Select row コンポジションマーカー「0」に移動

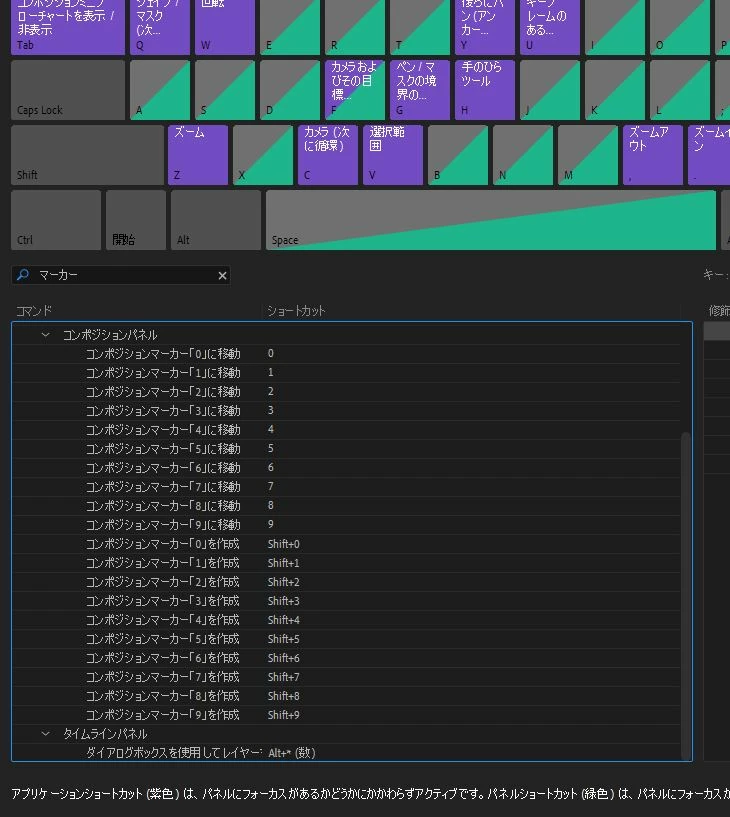[347, 353]
